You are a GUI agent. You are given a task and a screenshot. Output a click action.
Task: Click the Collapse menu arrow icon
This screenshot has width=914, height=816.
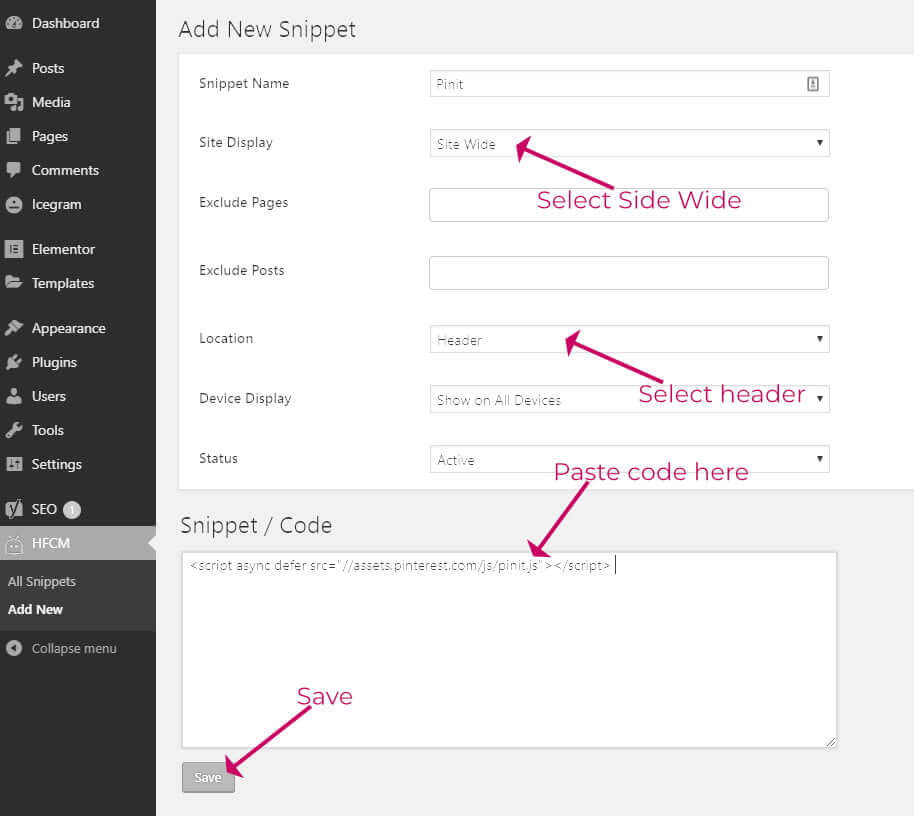(14, 648)
